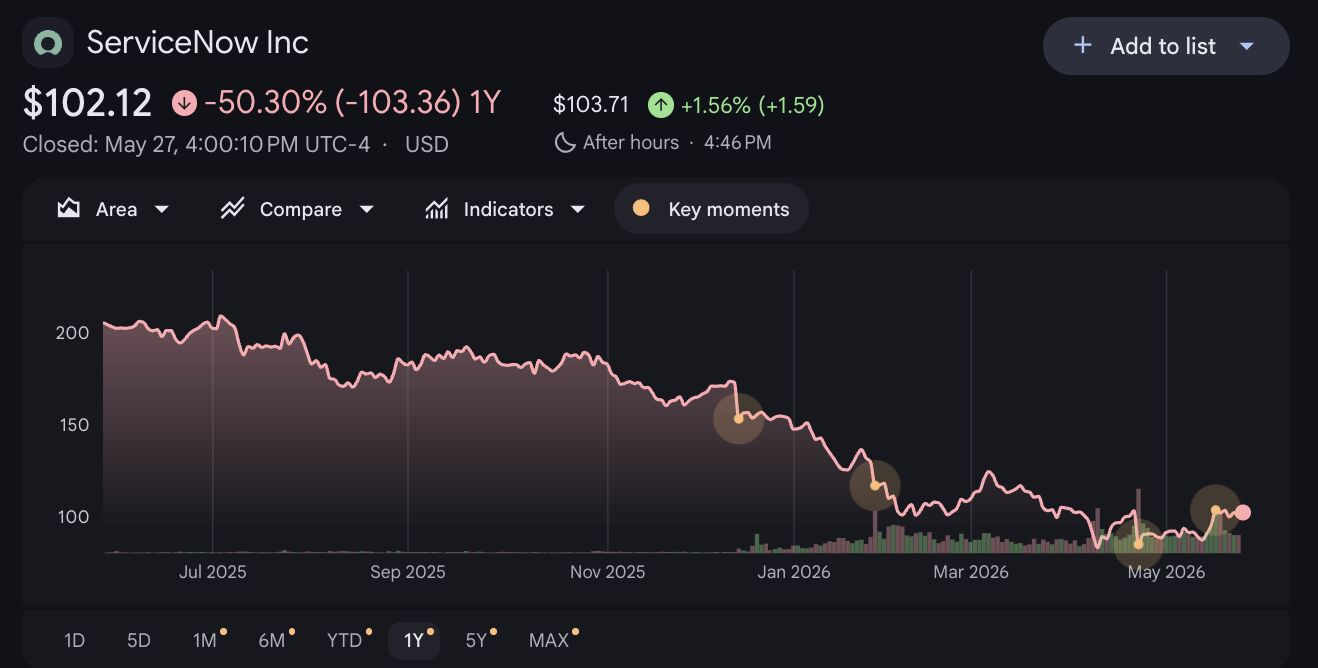
Task: Click the 4:46 PM after-hours time
Action: pos(738,143)
